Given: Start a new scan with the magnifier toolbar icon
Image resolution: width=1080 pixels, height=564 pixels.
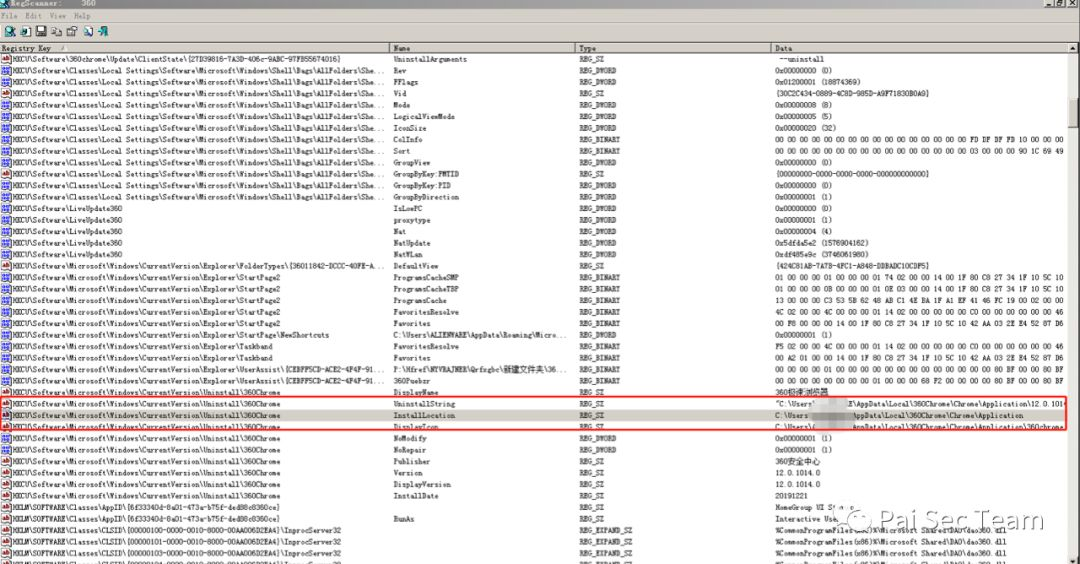Looking at the screenshot, I should tap(10, 32).
